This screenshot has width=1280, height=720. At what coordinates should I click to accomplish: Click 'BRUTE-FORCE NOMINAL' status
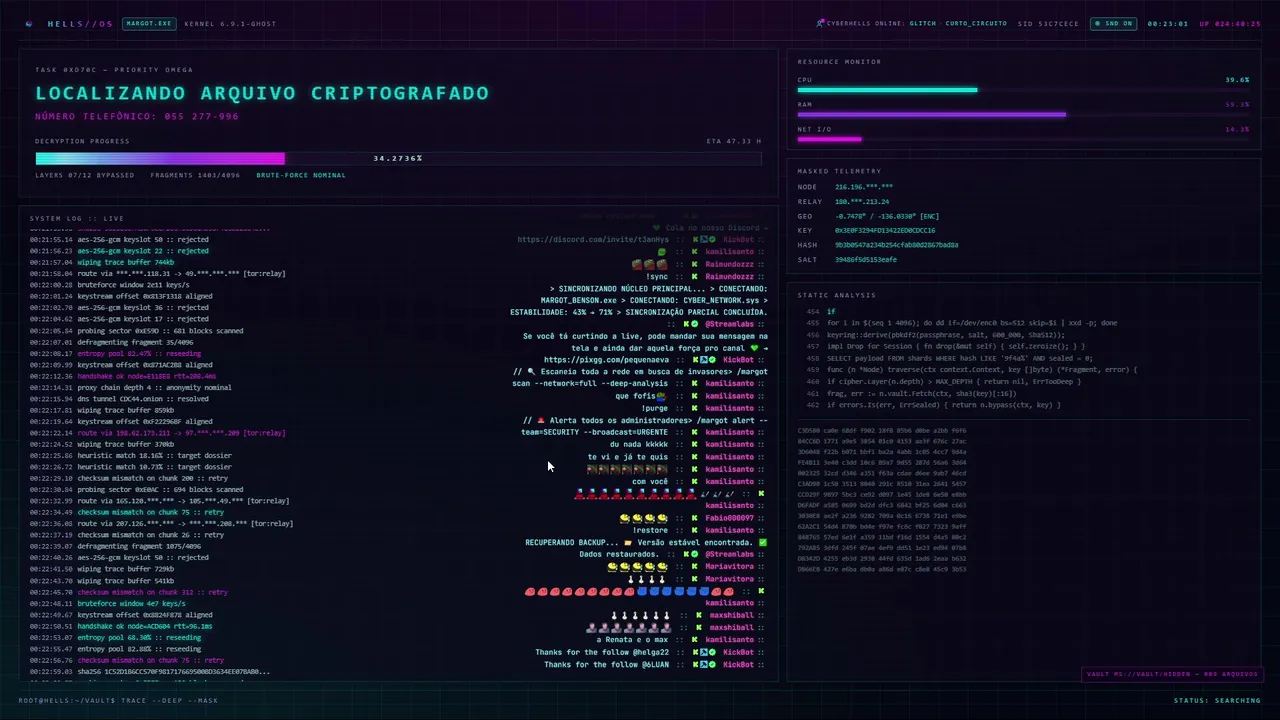pos(301,175)
